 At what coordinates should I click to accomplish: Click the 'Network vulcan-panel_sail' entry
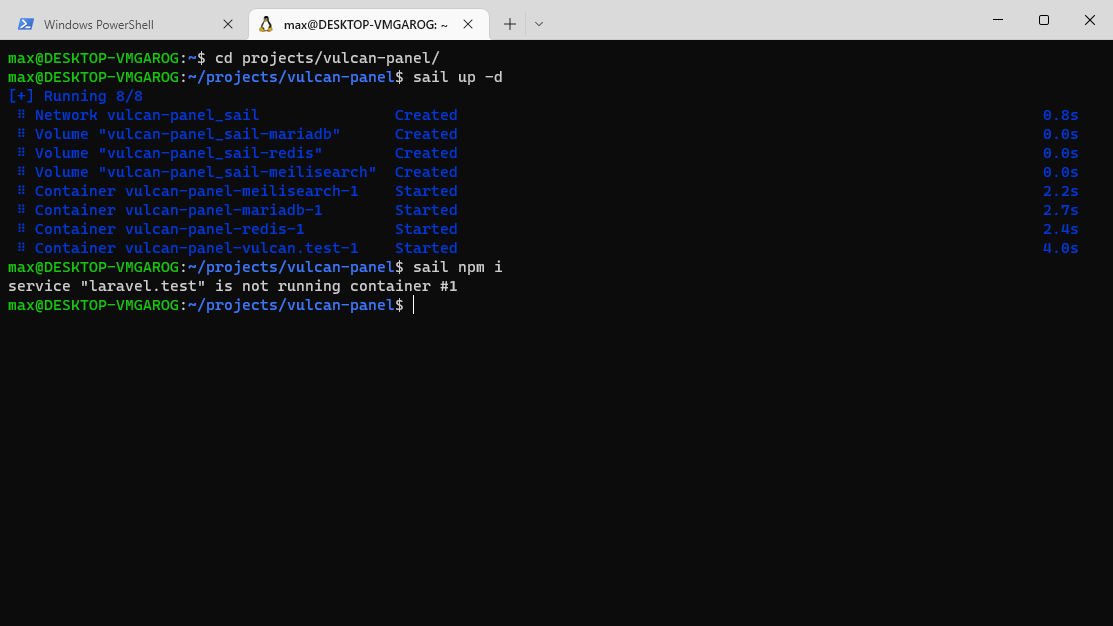point(146,115)
